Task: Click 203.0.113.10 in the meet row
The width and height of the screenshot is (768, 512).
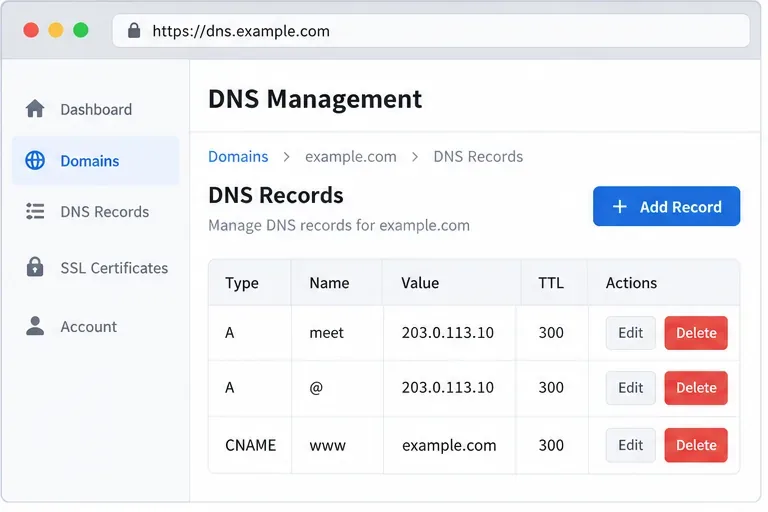Action: pos(448,333)
